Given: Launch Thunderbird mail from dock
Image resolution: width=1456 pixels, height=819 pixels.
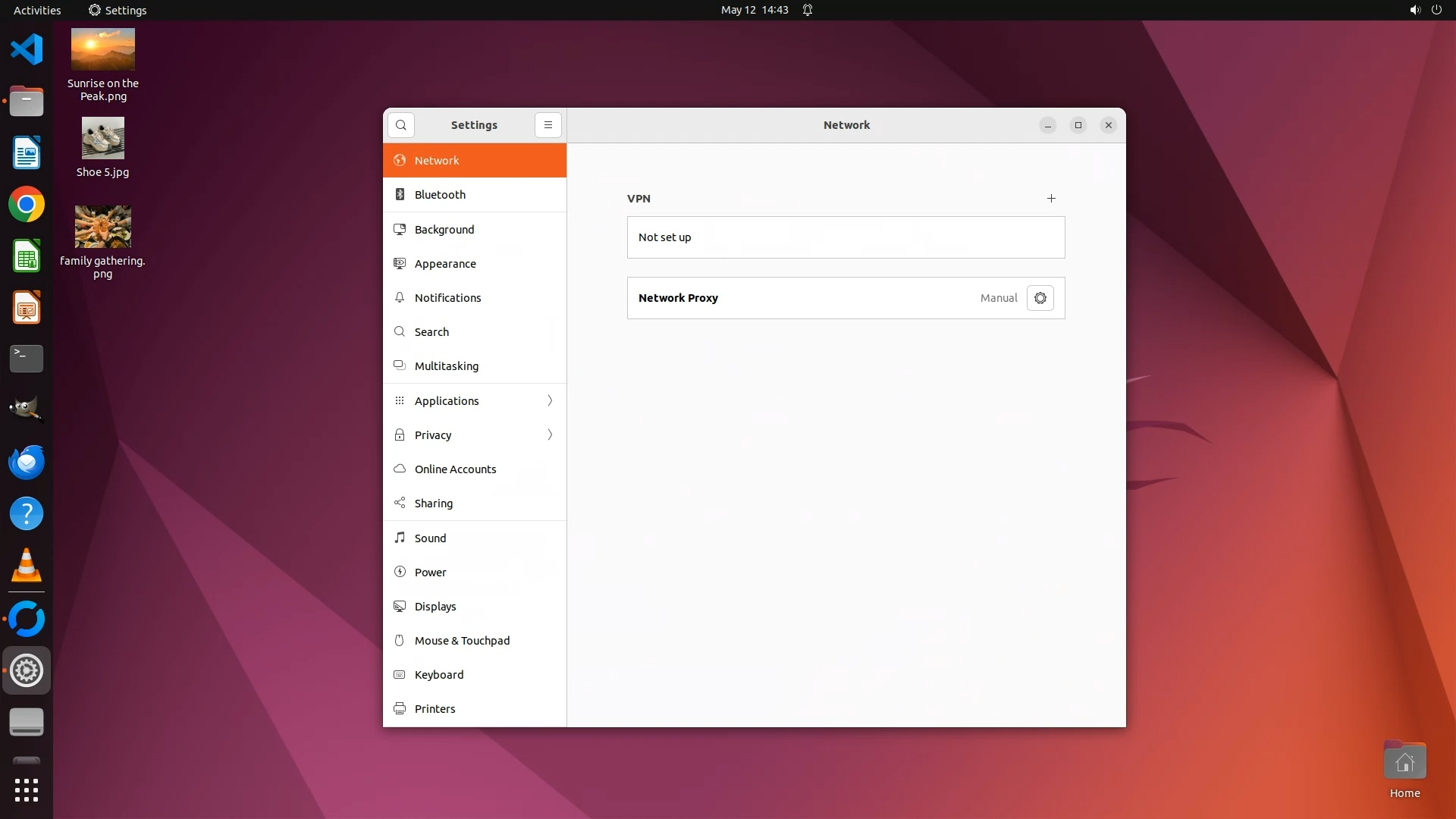Looking at the screenshot, I should click(x=27, y=462).
